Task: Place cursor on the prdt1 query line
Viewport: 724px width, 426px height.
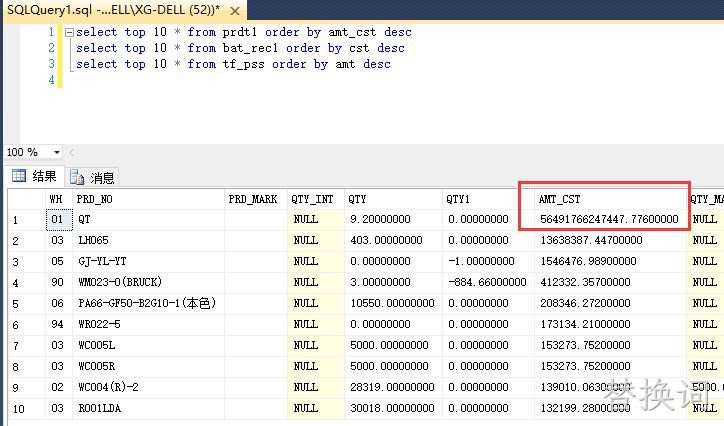Action: 243,32
